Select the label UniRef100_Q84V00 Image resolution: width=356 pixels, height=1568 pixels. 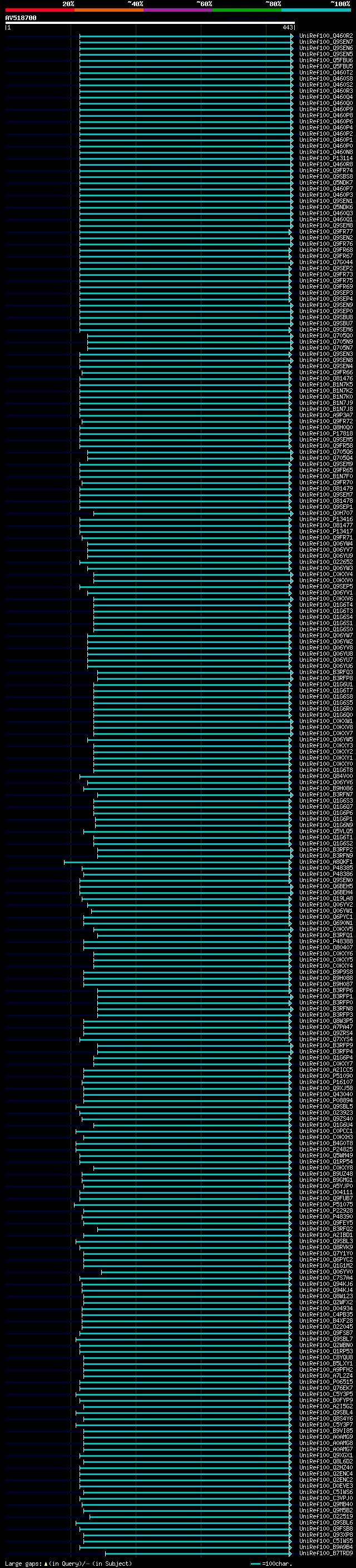[x=325, y=776]
